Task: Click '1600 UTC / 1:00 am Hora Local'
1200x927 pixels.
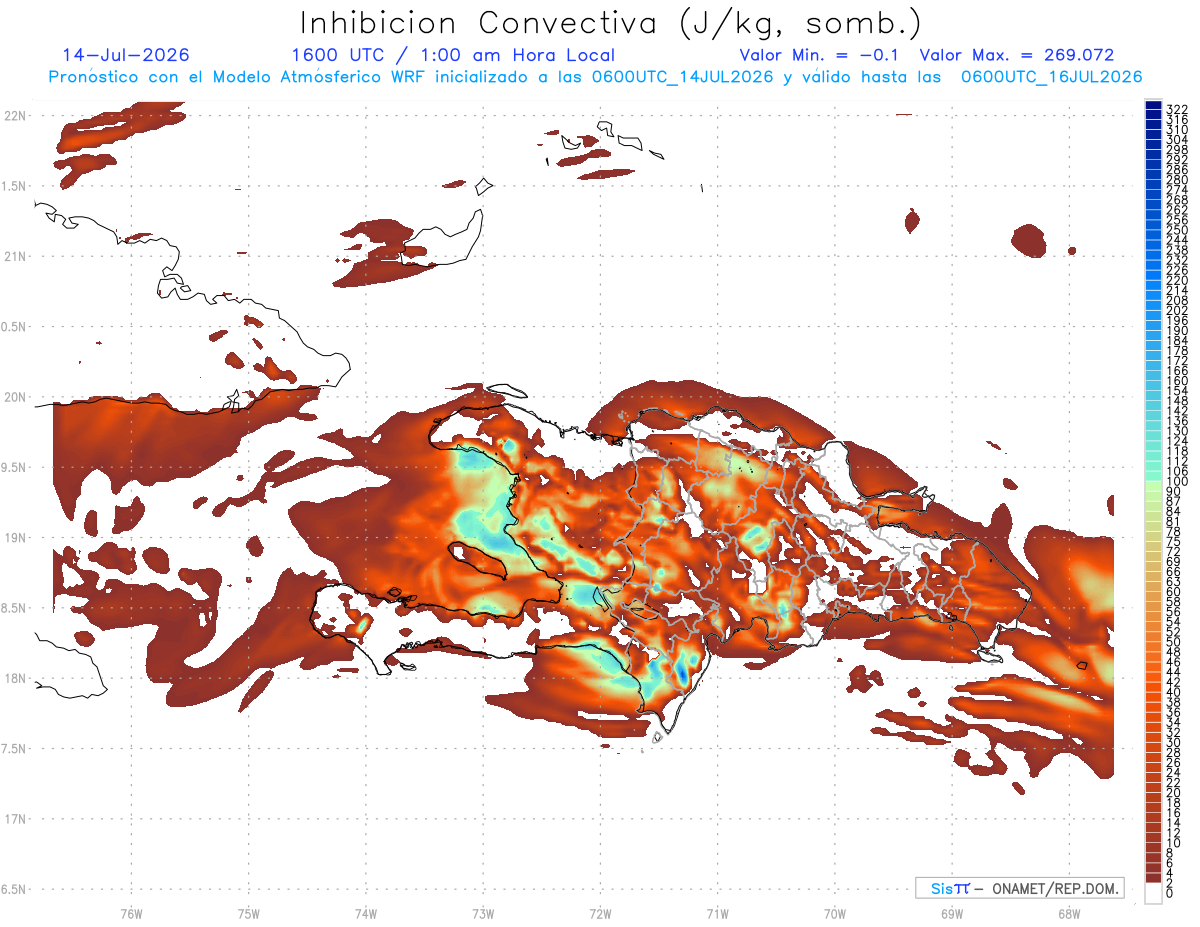Action: tap(453, 55)
